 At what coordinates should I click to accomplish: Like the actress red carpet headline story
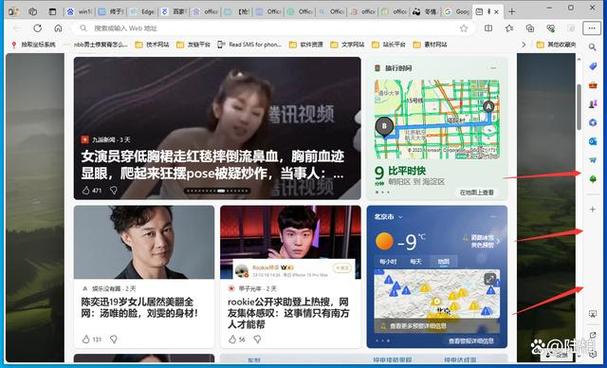(x=86, y=190)
